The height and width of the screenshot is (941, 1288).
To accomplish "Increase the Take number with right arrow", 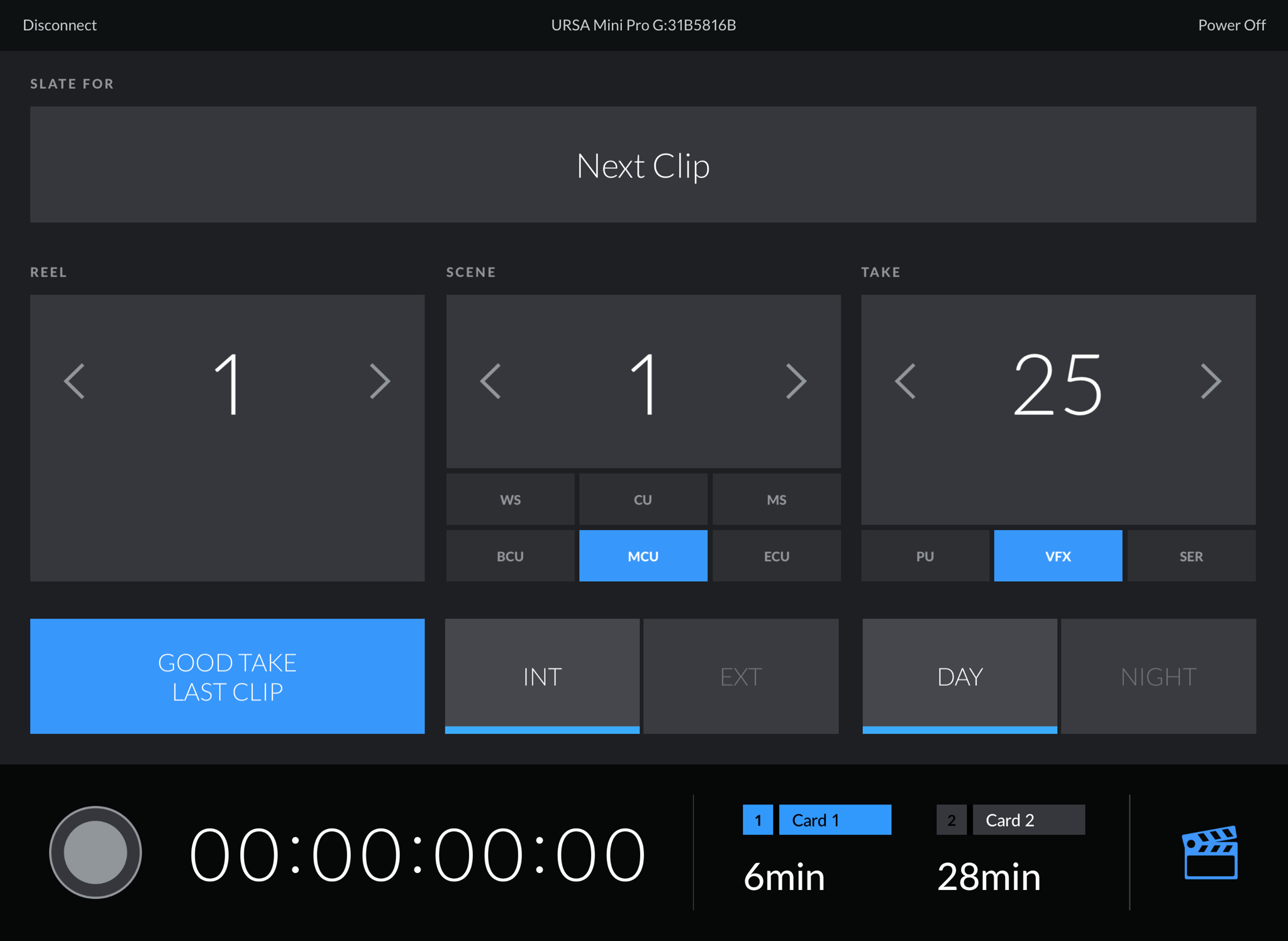I will point(1211,381).
